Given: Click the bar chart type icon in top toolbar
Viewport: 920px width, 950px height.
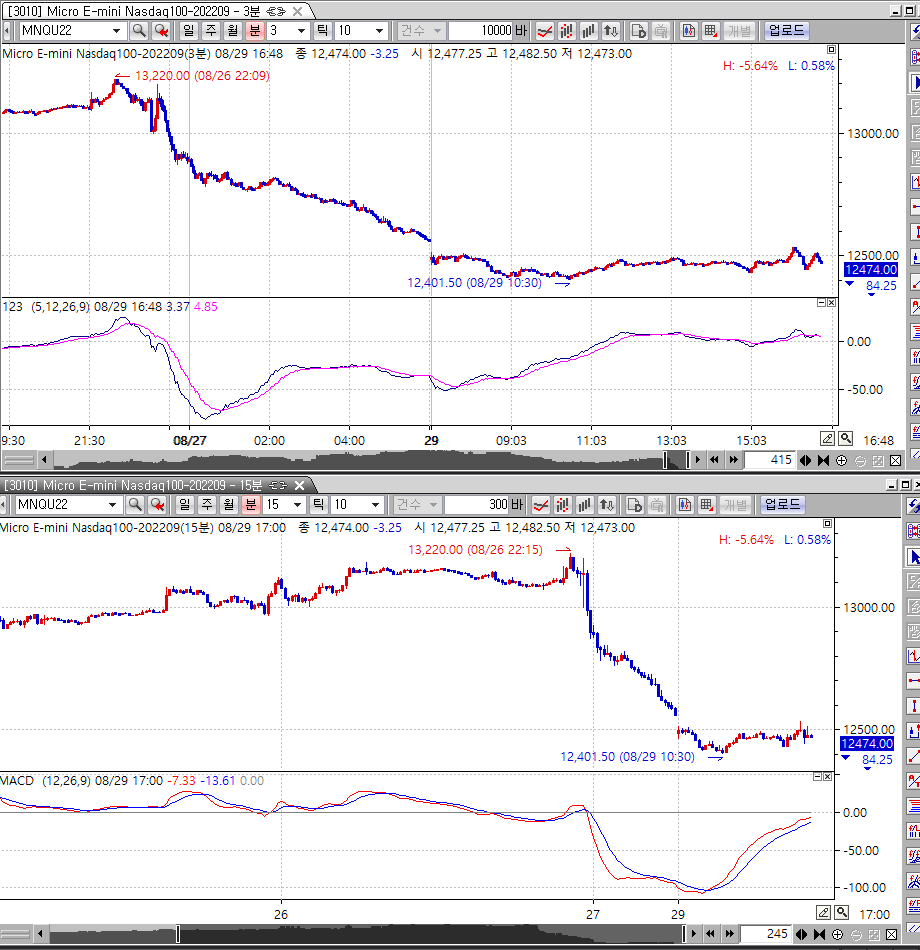Looking at the screenshot, I should (589, 30).
